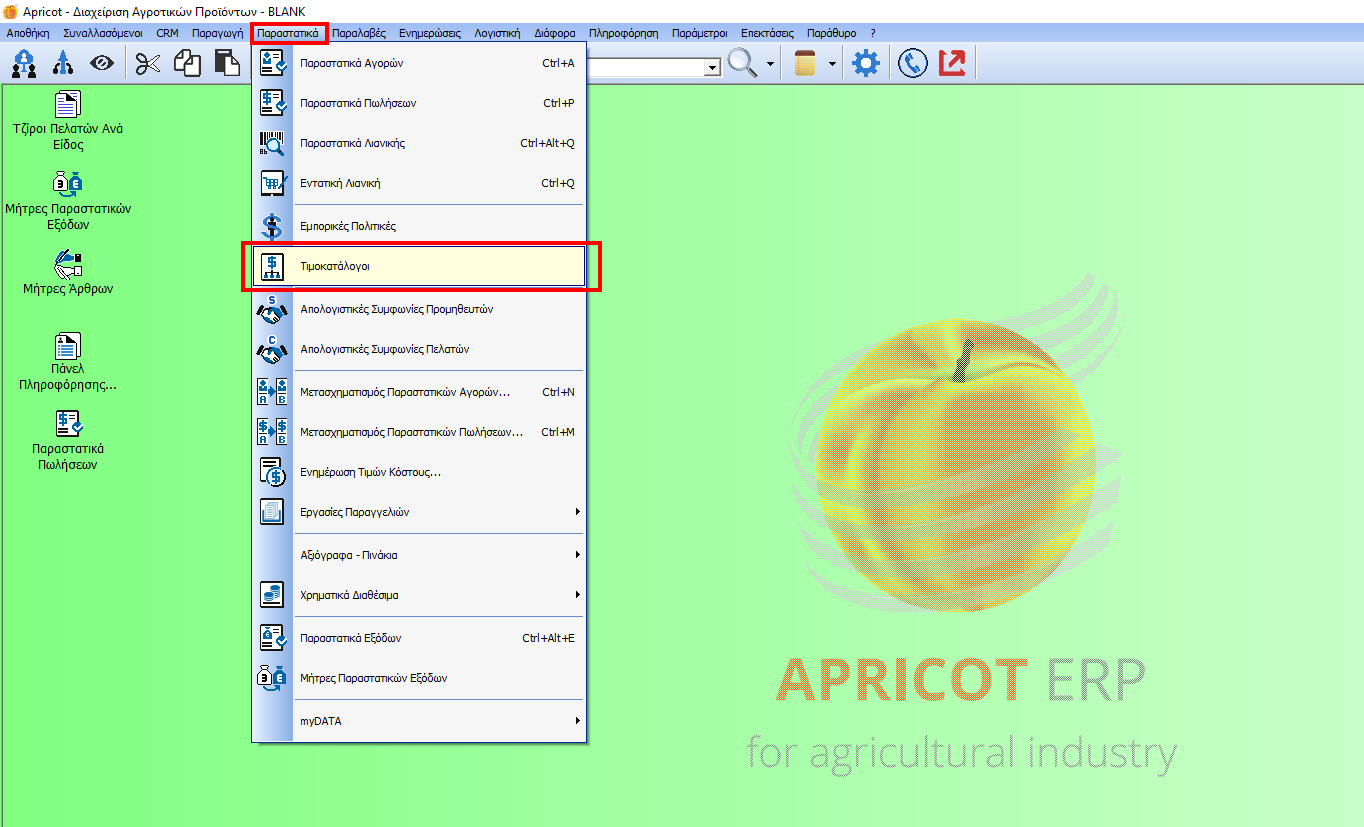Open Απολογιστικές Συμφωνίες Προμηθευτών handshake icon
Screen dimensions: 1364x827
(x=272, y=309)
